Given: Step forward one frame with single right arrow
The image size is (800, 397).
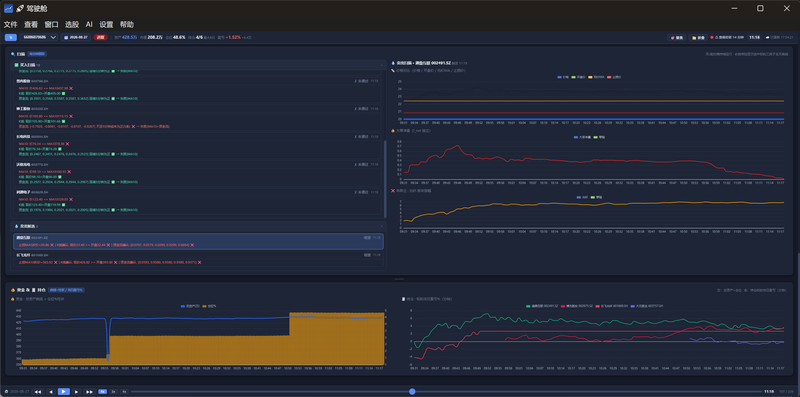Looking at the screenshot, I should pyautogui.click(x=76, y=391).
